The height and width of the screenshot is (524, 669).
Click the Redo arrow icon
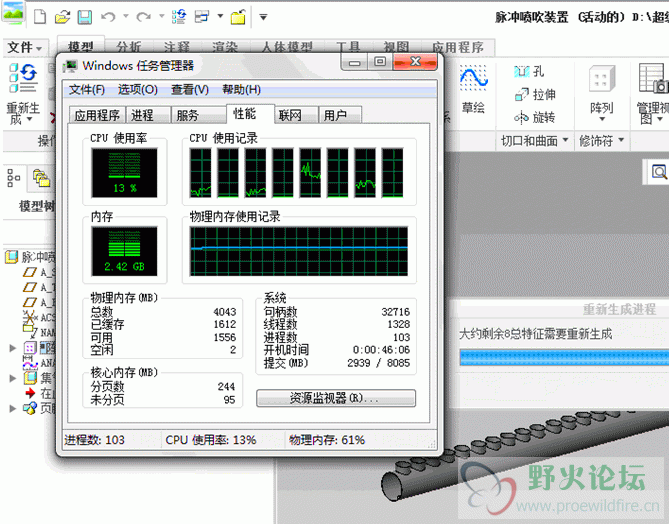tap(143, 17)
